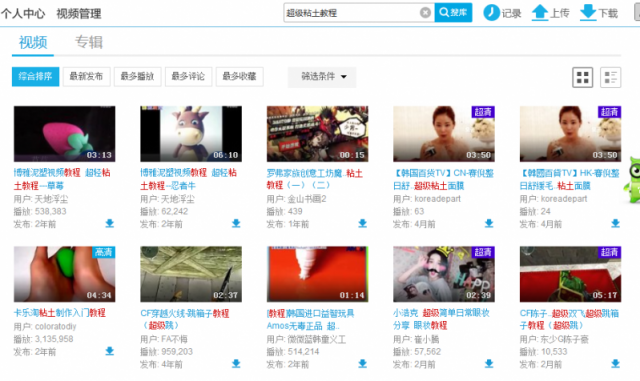Select the 专辑 tab
Image resolution: width=640 pixels, height=381 pixels.
89,42
